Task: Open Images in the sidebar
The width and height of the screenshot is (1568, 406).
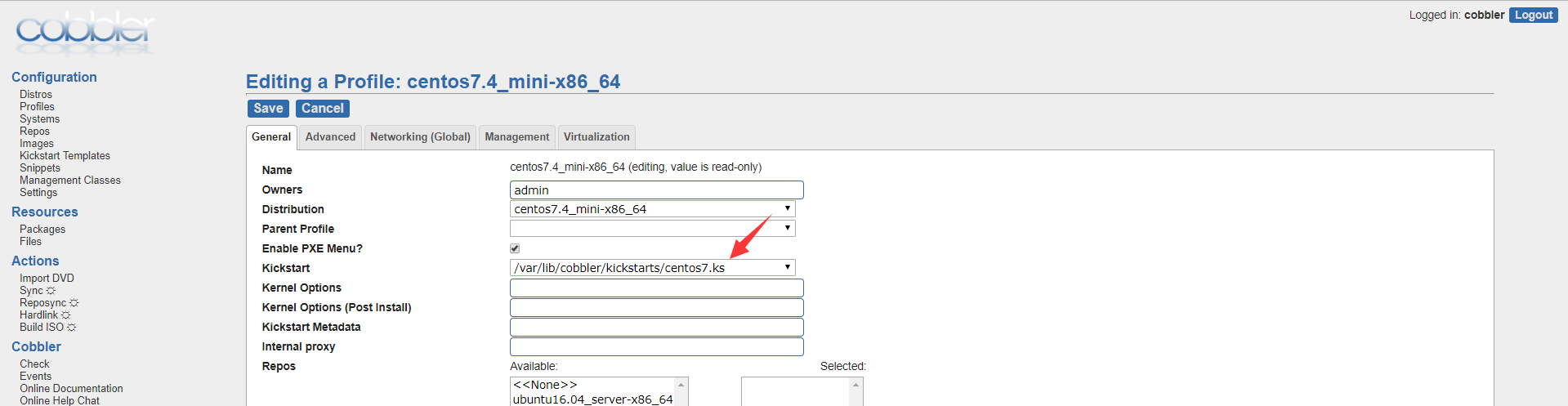Action: pos(37,144)
